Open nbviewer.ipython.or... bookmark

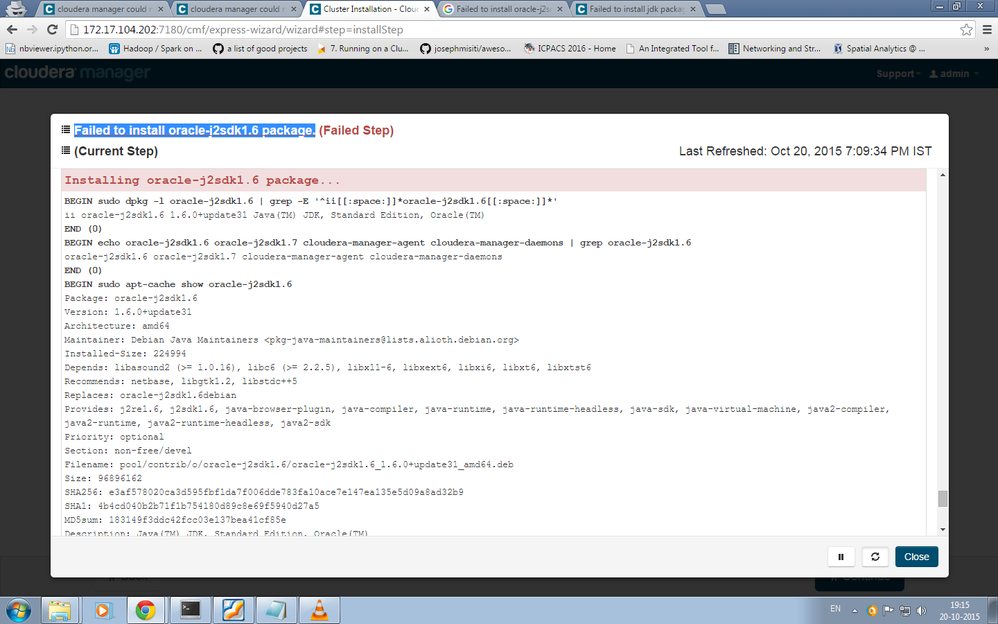click(x=52, y=48)
